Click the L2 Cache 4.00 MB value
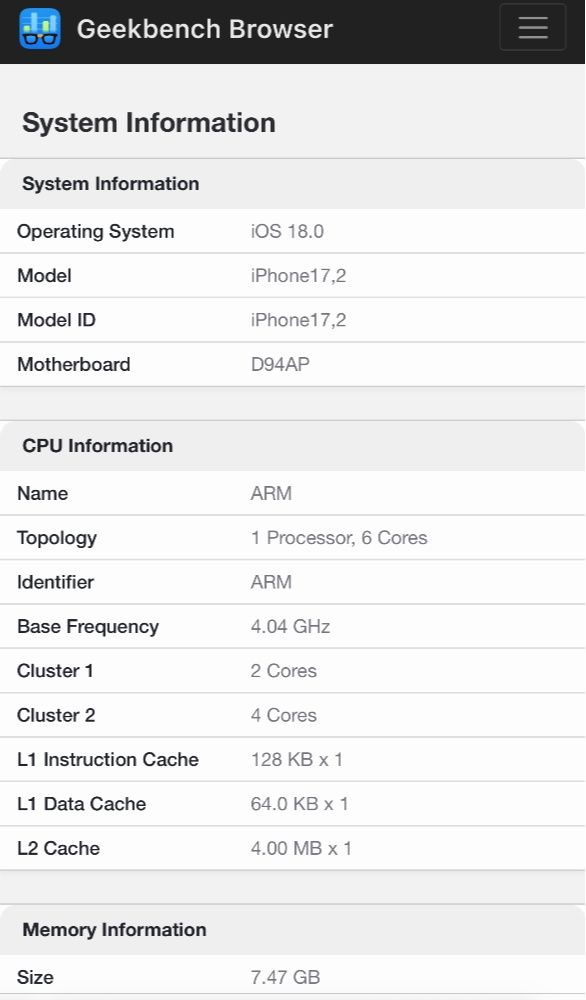 point(301,848)
